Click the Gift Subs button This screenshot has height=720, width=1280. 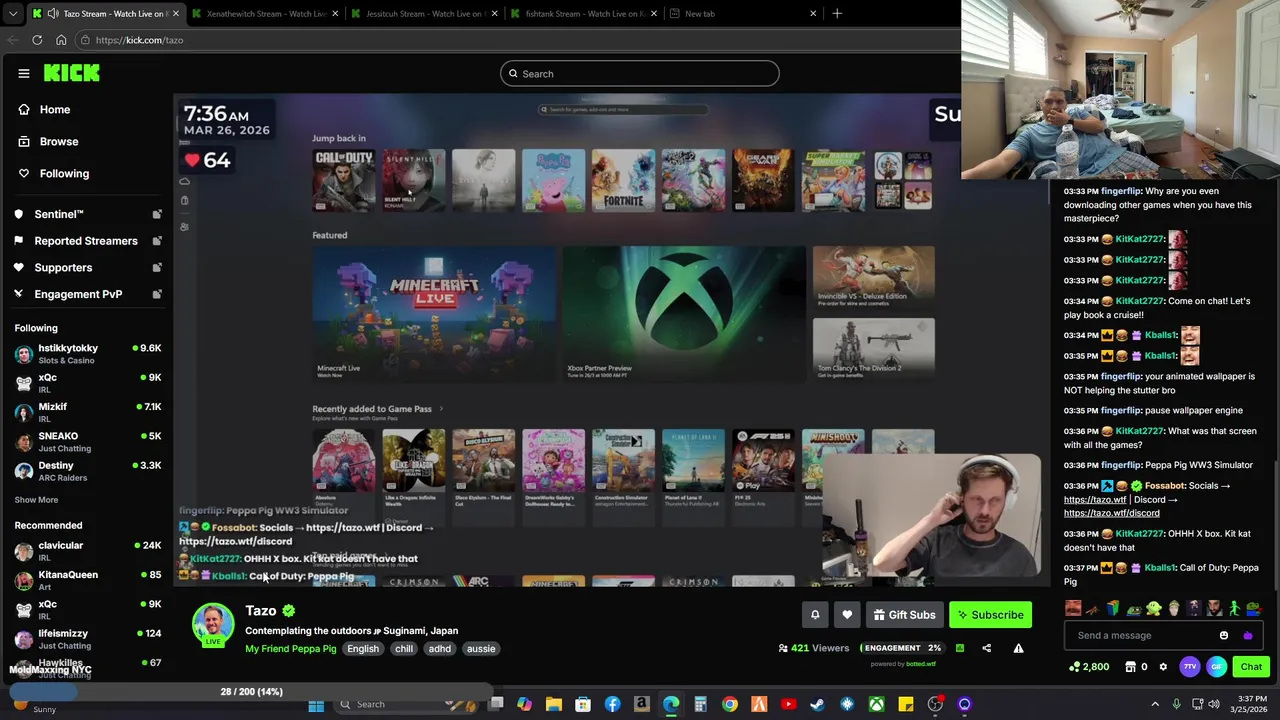point(904,615)
